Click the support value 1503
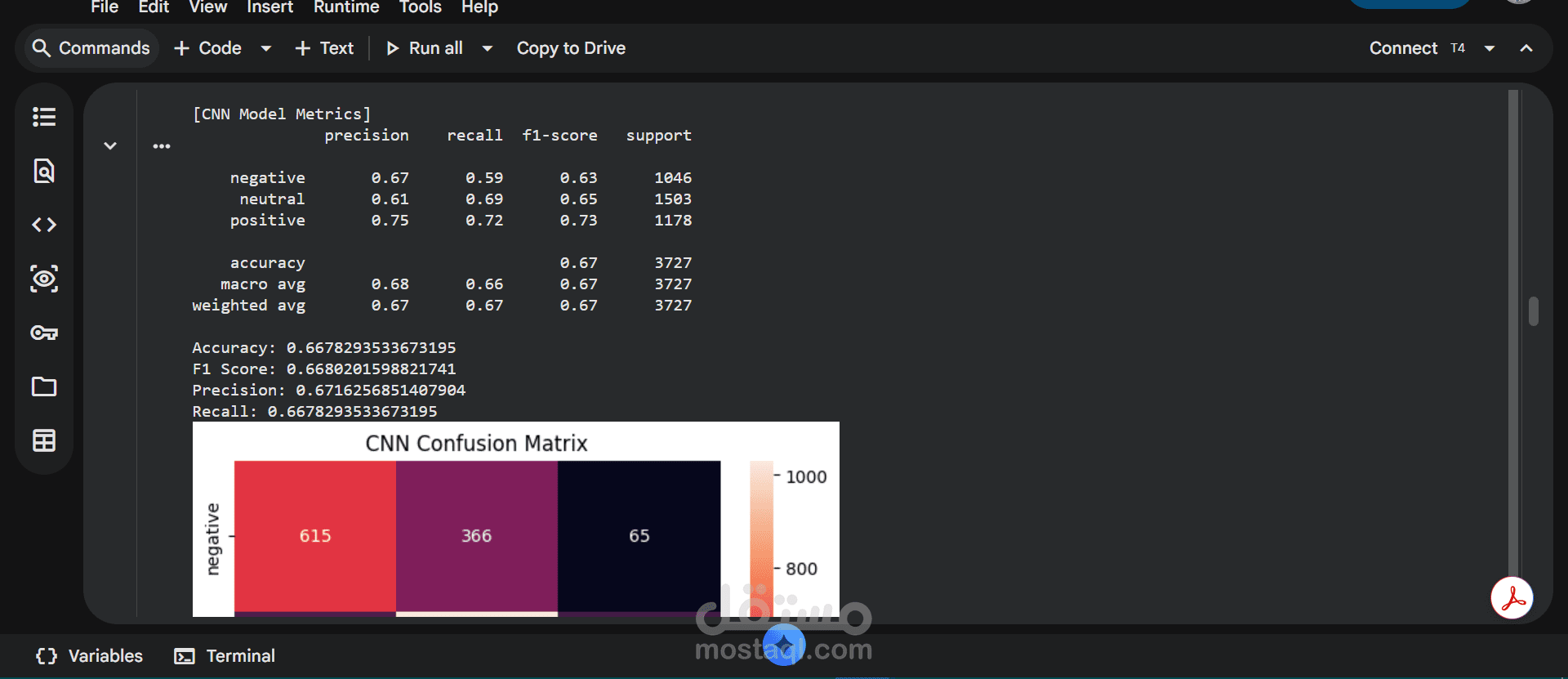Screen dimensions: 1568x679 coord(673,199)
